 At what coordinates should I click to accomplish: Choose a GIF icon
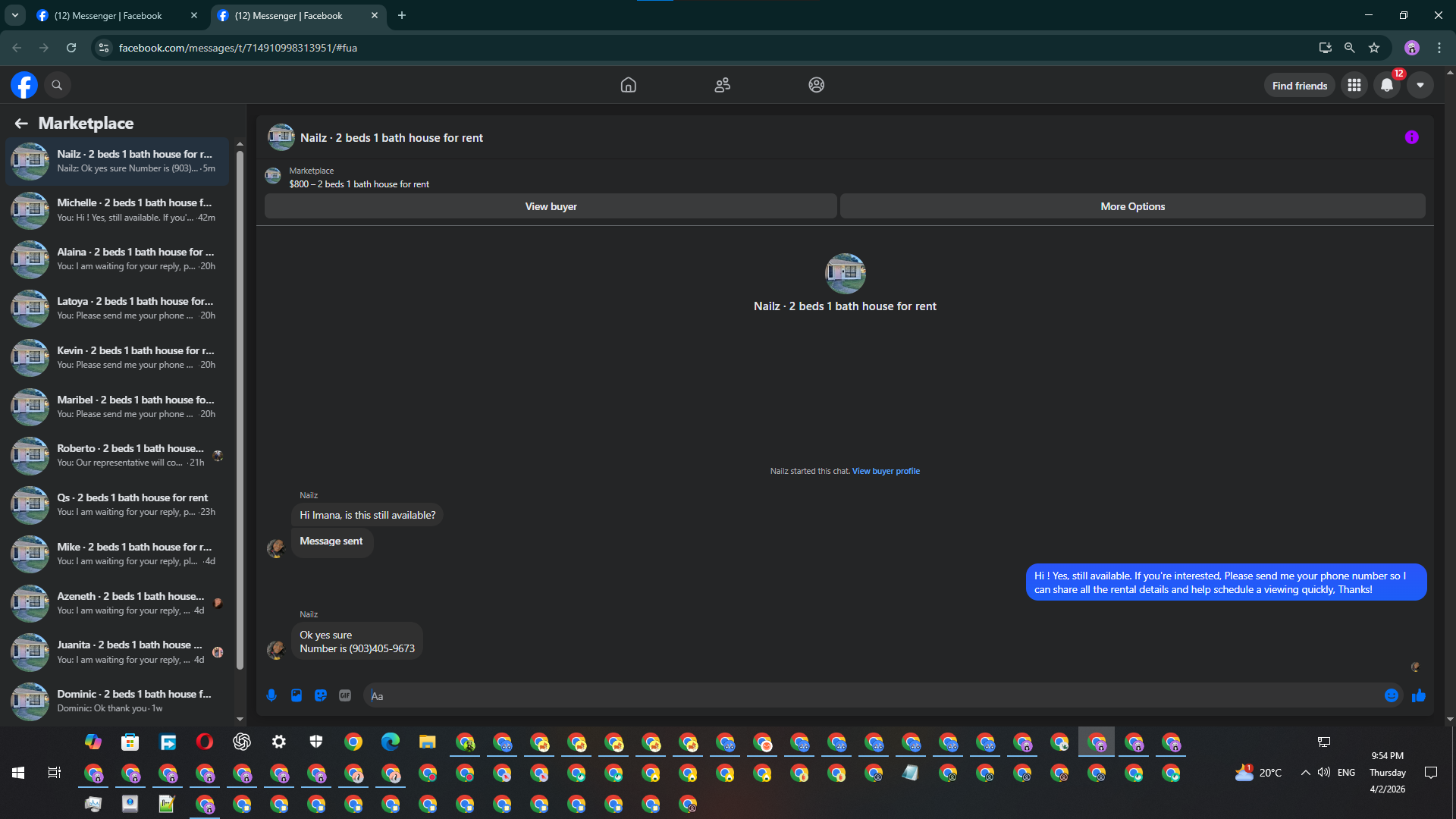[x=345, y=695]
